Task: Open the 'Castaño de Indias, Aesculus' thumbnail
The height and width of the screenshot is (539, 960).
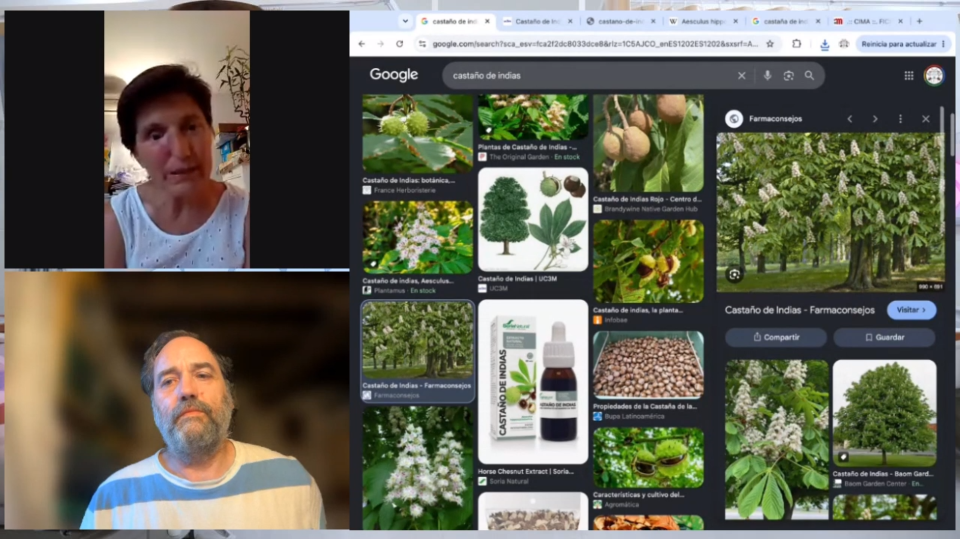Action: tap(418, 238)
